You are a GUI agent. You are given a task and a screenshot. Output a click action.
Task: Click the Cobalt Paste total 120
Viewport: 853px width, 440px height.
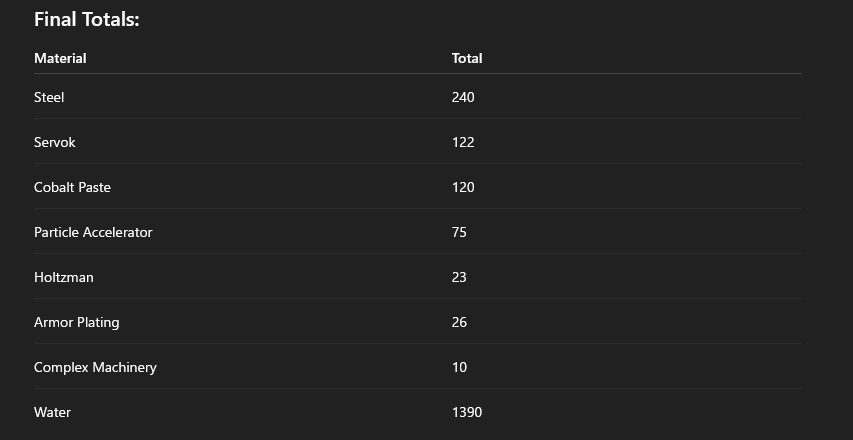tap(463, 188)
